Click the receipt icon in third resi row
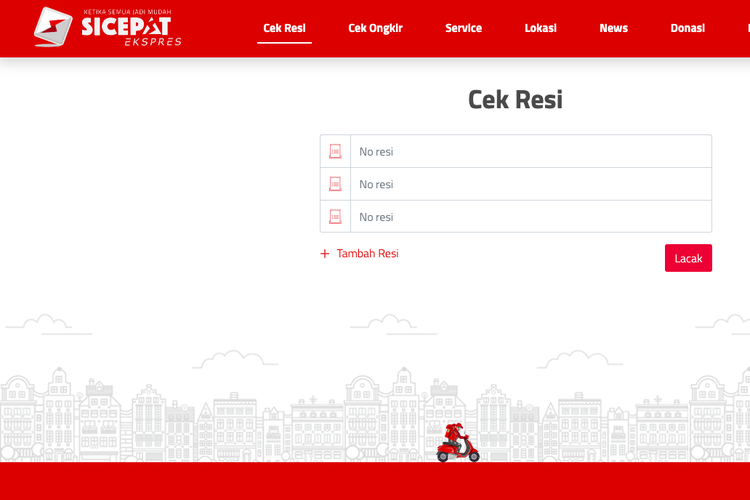Screen dimensions: 750x500 [335, 217]
